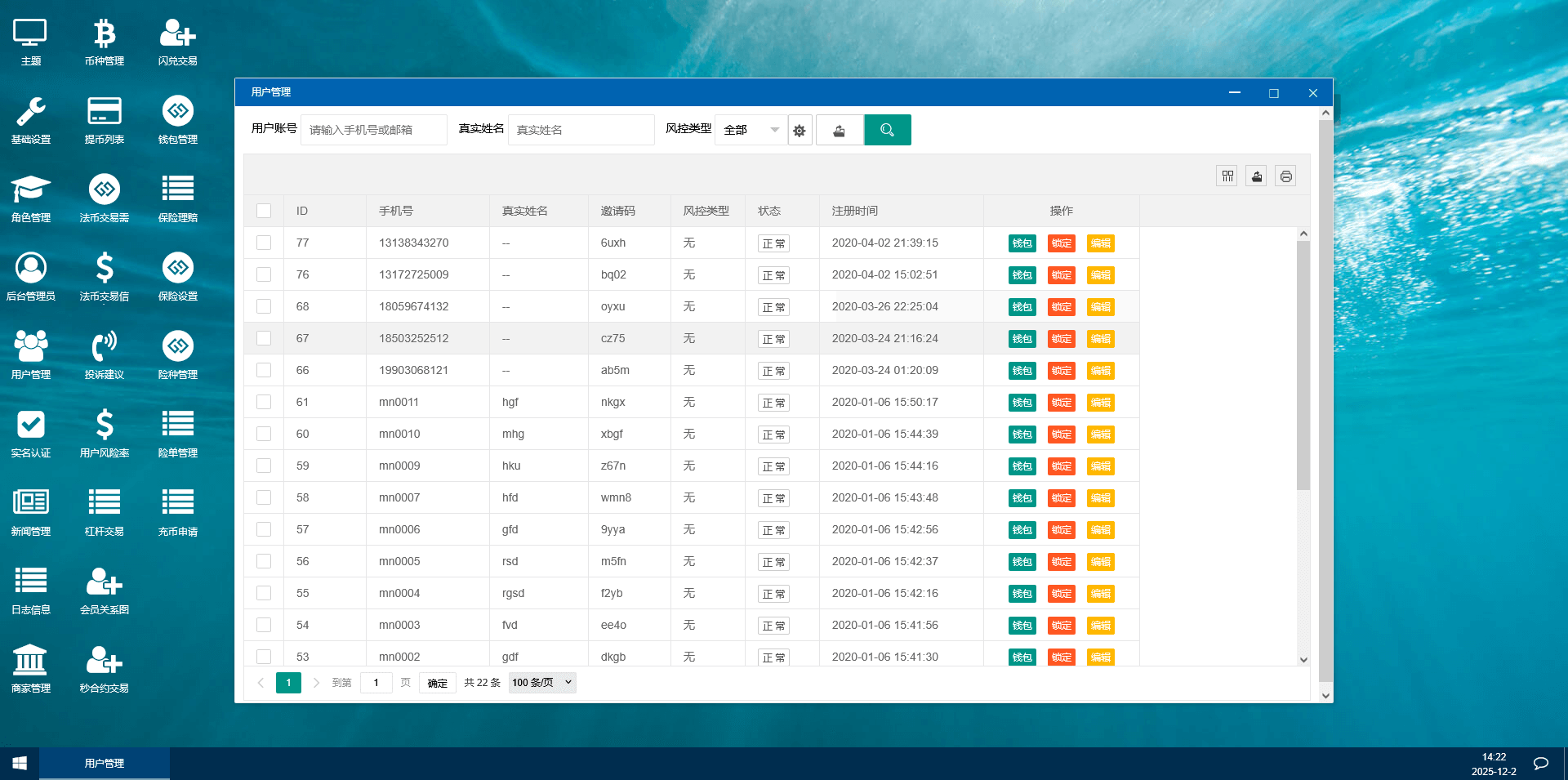
Task: Click the print icon in table toolbar
Action: click(x=1286, y=176)
